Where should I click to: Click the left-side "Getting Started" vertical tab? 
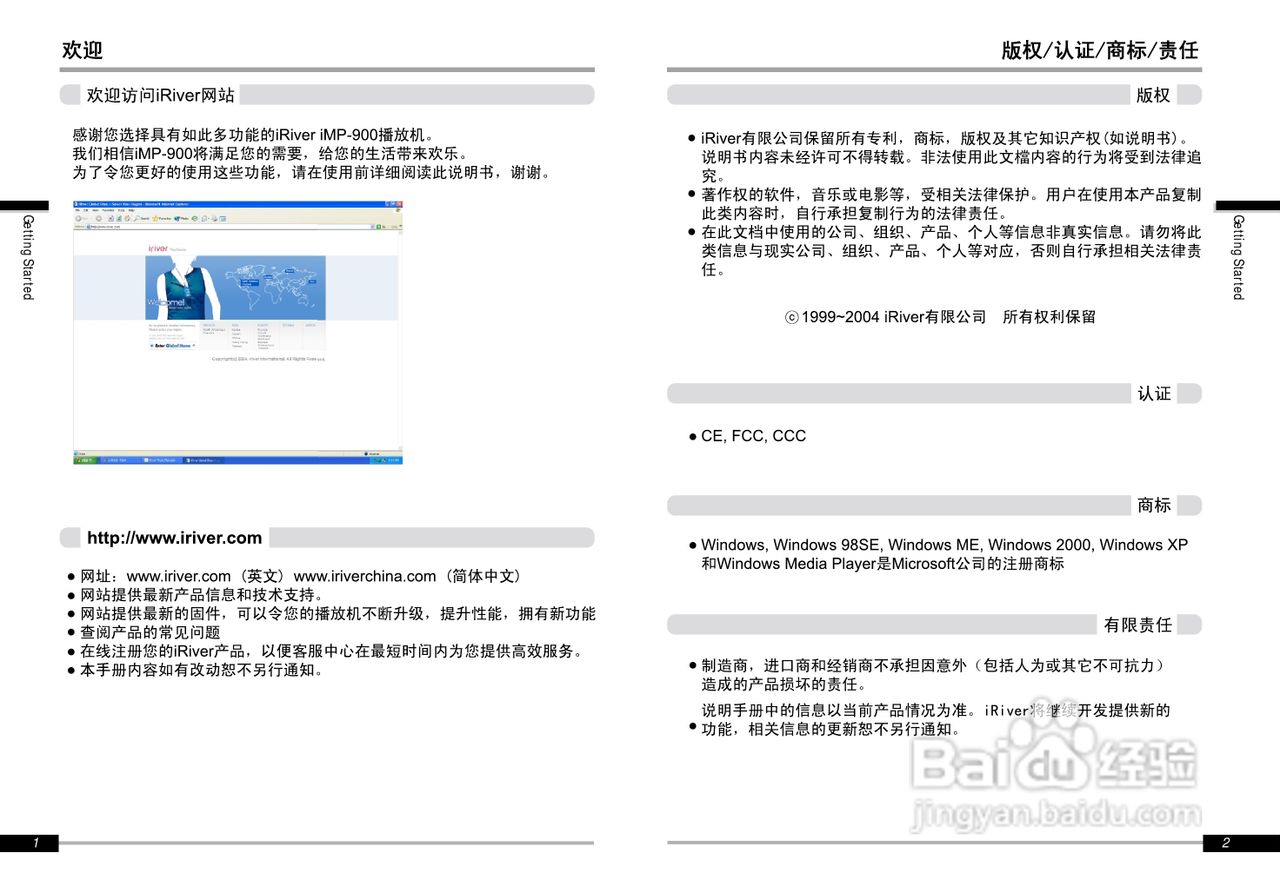[27, 257]
